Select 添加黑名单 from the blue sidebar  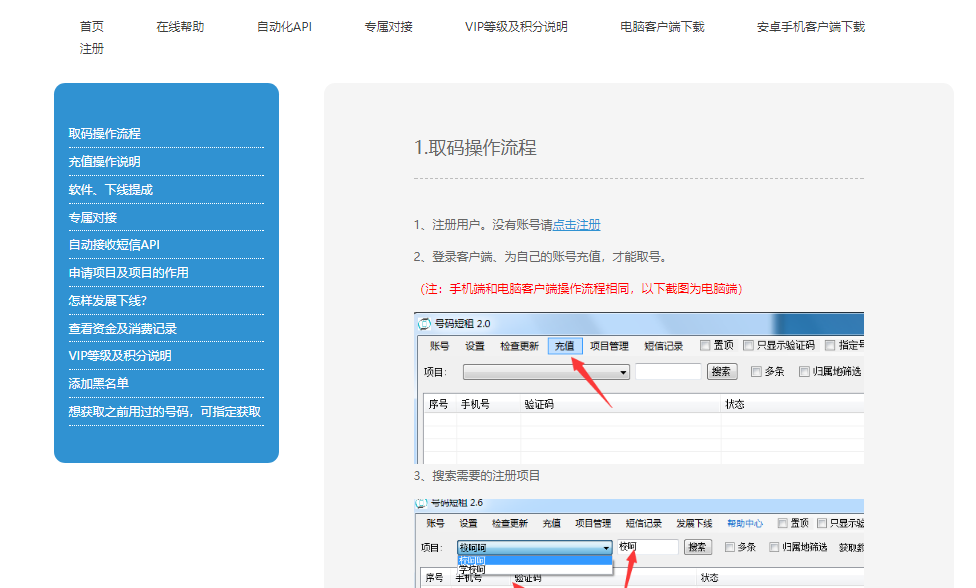[x=99, y=384]
